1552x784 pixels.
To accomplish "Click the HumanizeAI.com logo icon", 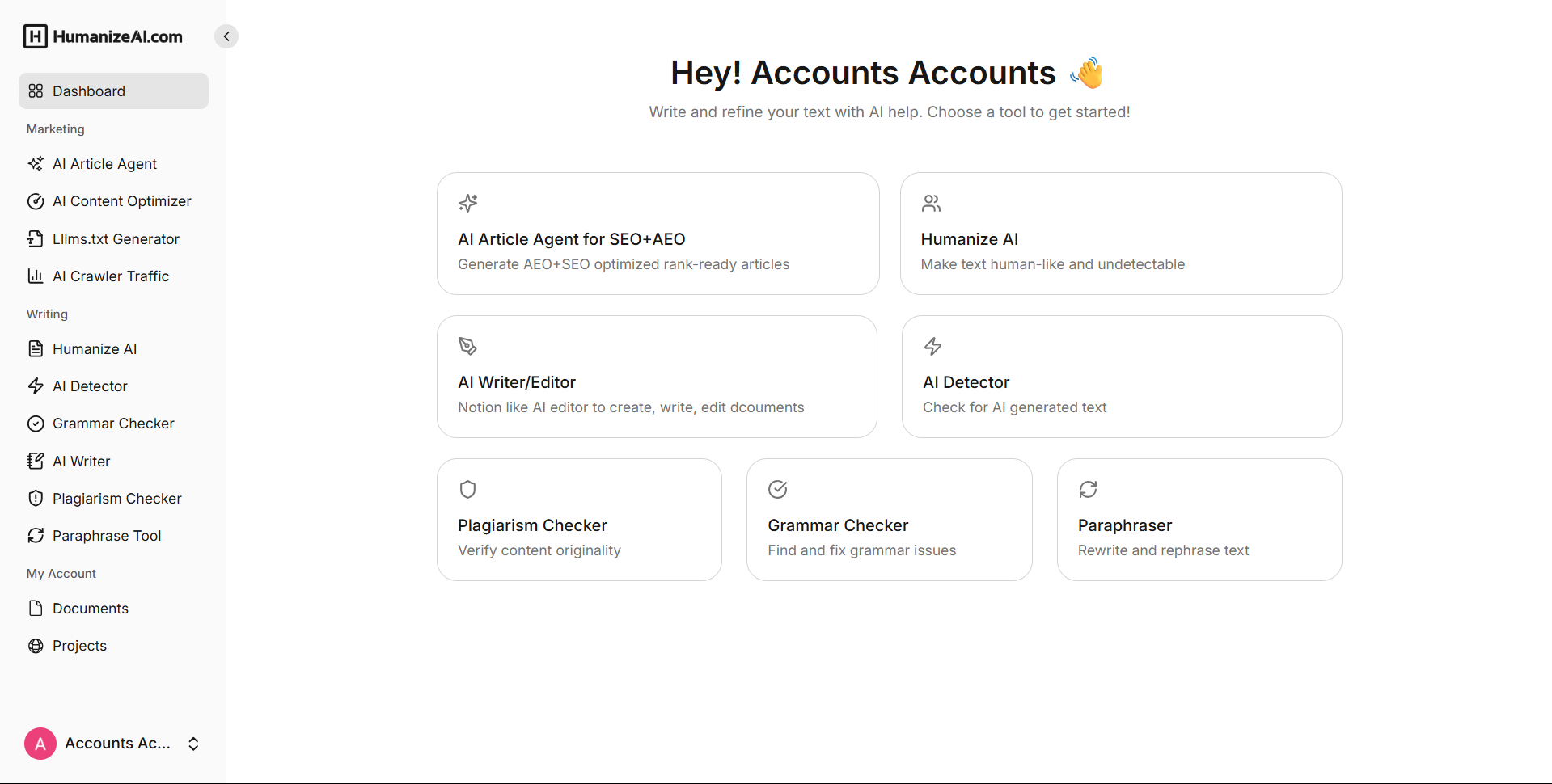I will (36, 36).
